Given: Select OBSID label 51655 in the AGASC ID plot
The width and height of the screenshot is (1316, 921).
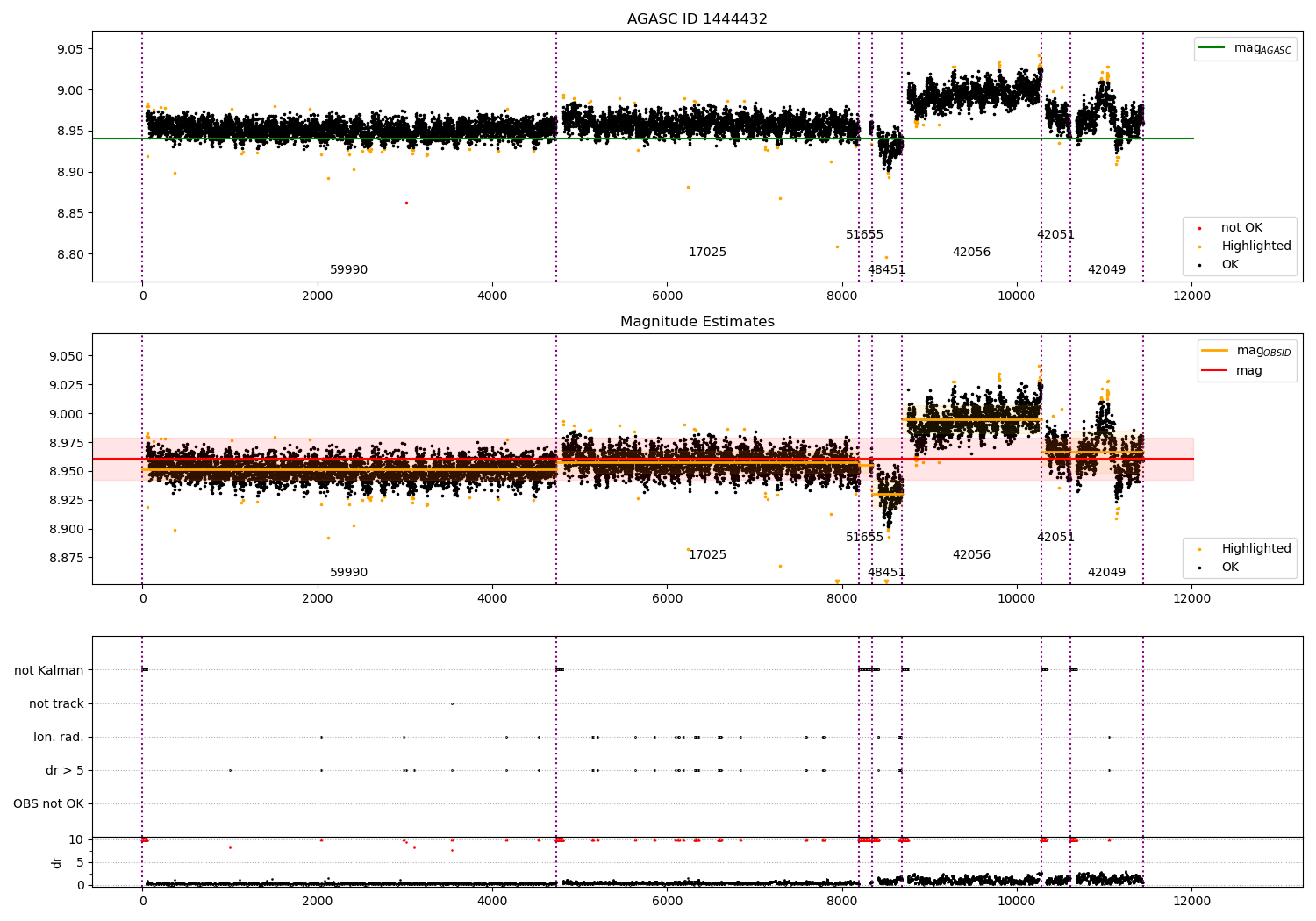Looking at the screenshot, I should click(864, 235).
